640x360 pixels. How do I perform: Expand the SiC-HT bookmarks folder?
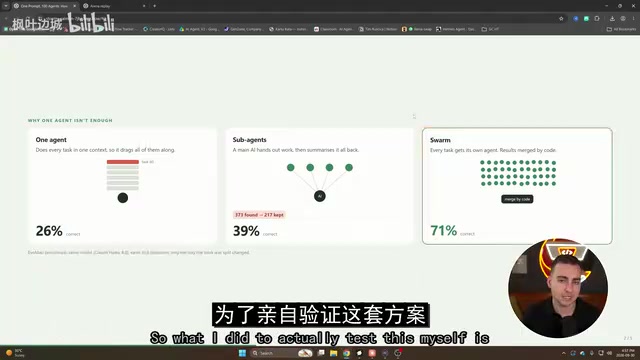(x=491, y=29)
